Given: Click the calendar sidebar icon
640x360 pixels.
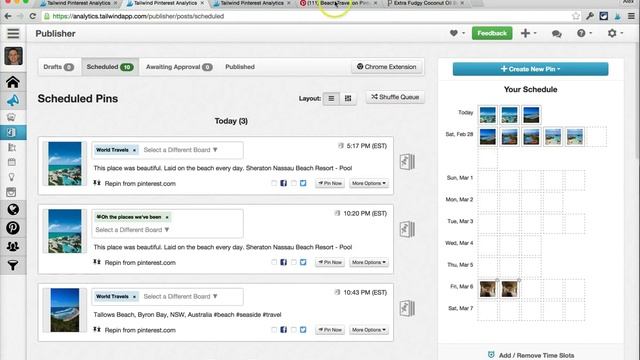Looking at the screenshot, I should (12, 162).
